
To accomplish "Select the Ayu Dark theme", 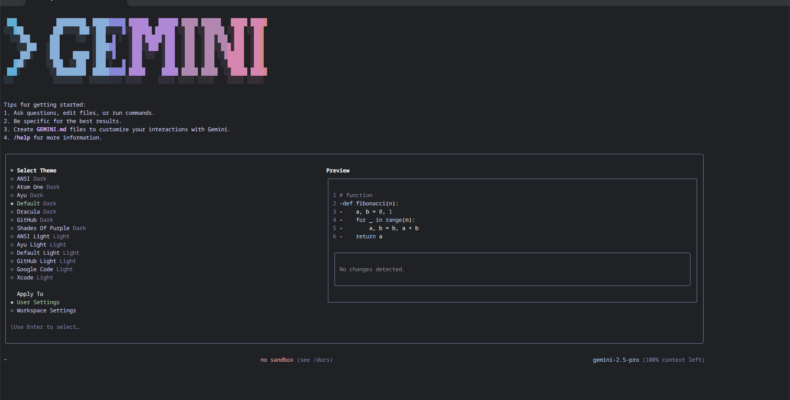I will [x=27, y=195].
